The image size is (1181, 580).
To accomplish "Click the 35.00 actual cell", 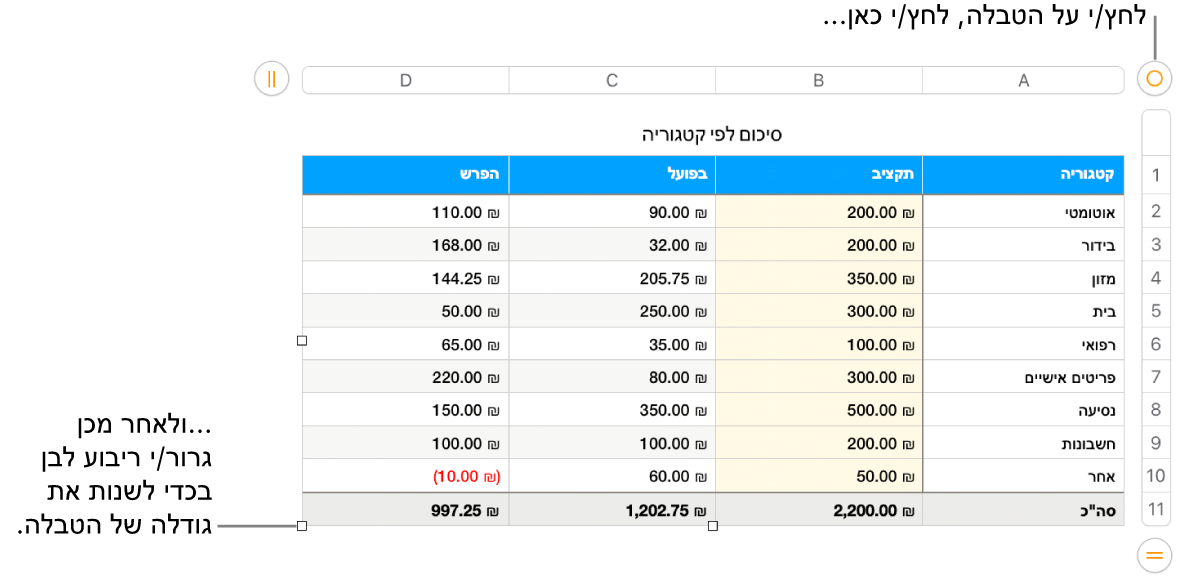I will click(612, 344).
